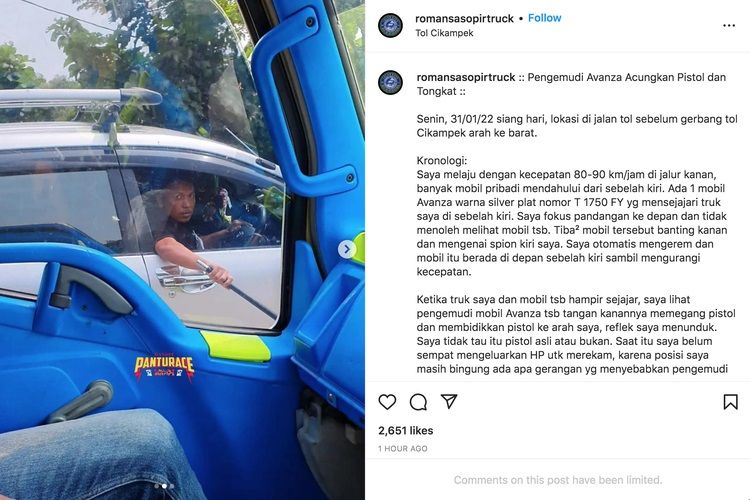This screenshot has height=500, width=750.
Task: Open the romansasopirtruck username in the caption
Action: [x=466, y=77]
